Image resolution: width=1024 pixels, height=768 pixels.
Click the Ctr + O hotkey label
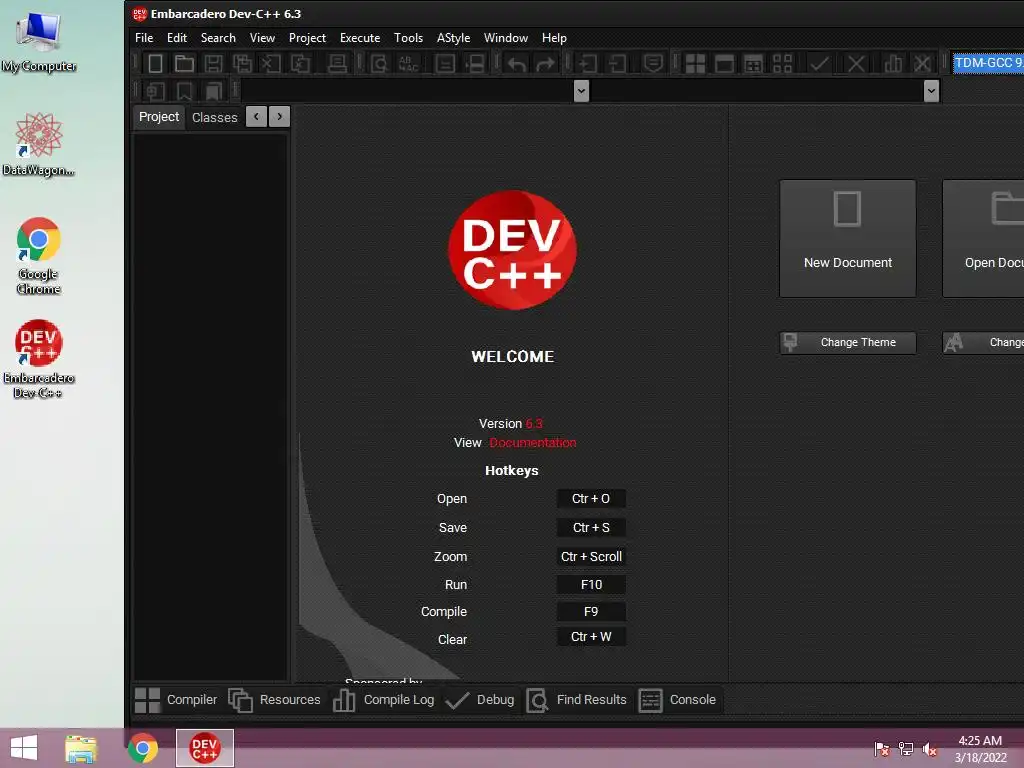click(591, 499)
